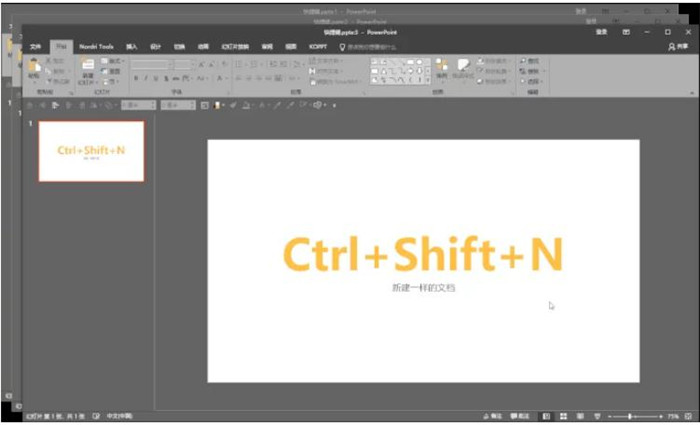Click the Comments icon in status bar
The image size is (700, 425).
[x=513, y=416]
